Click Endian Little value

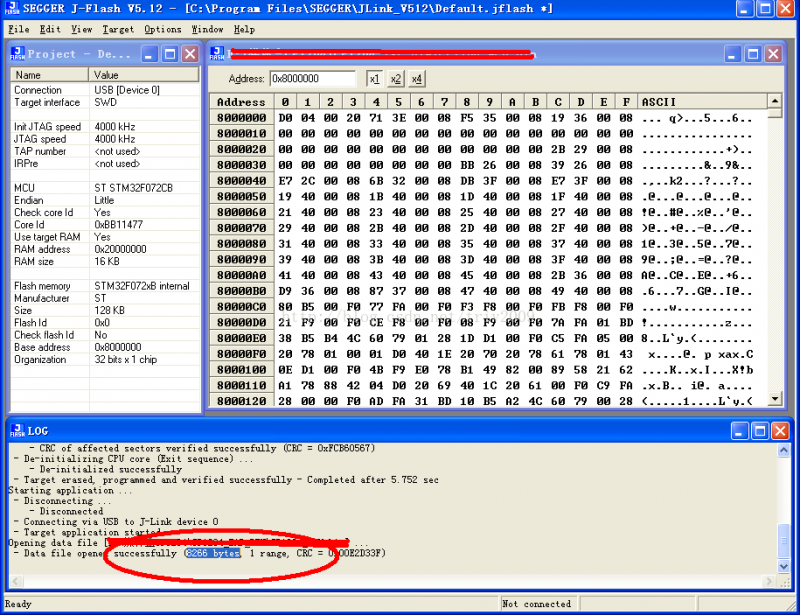click(x=104, y=200)
